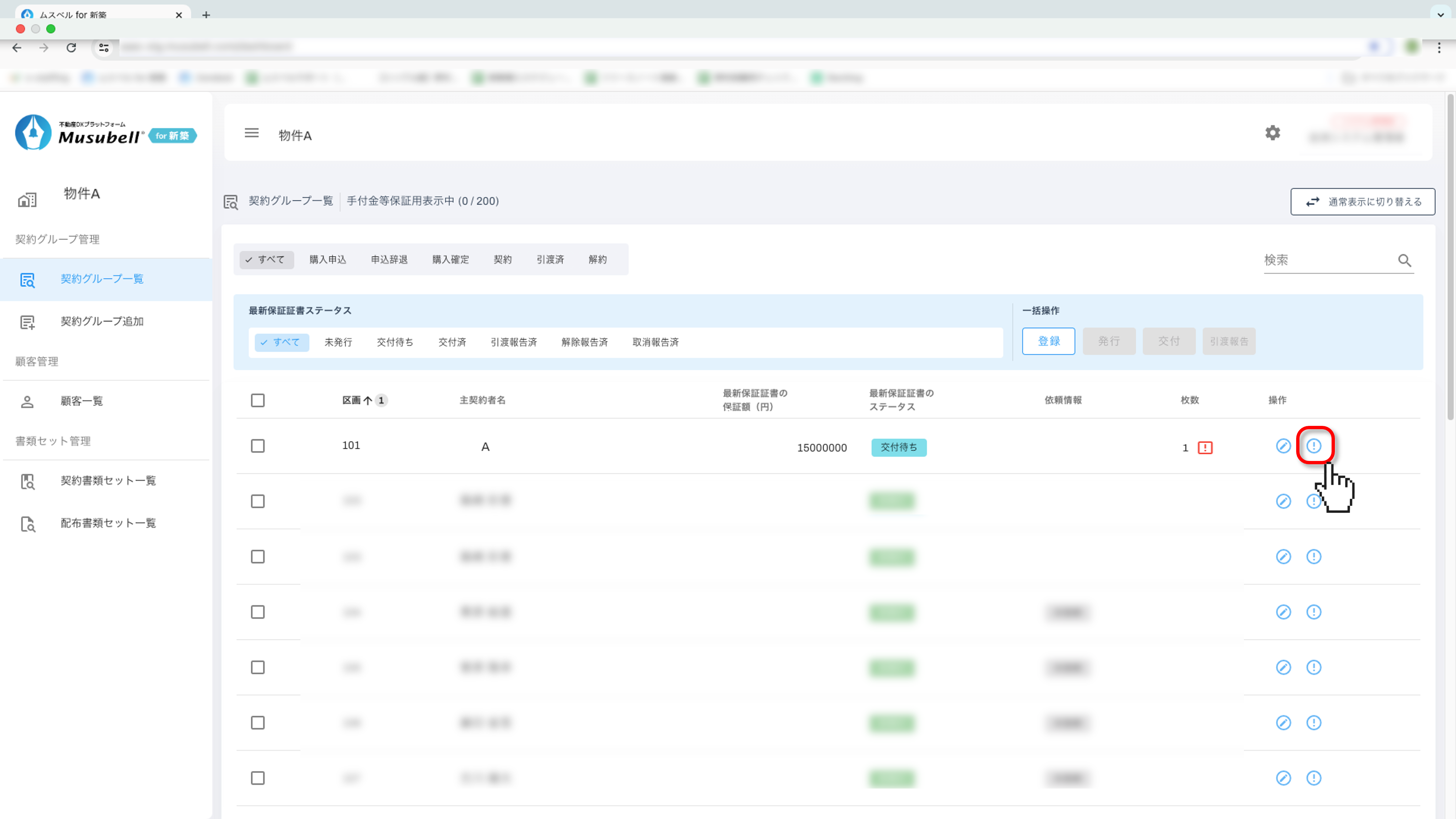Viewport: 1456px width, 819px height.
Task: Click the red warning icon beside 枚数 1
Action: click(x=1205, y=448)
